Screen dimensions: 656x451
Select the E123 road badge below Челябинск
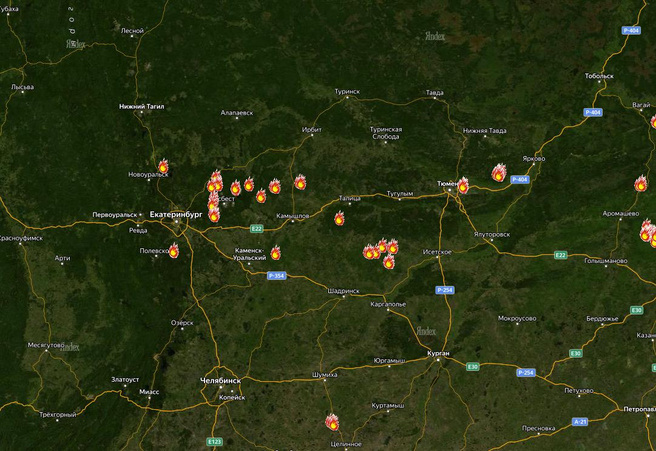215,441
